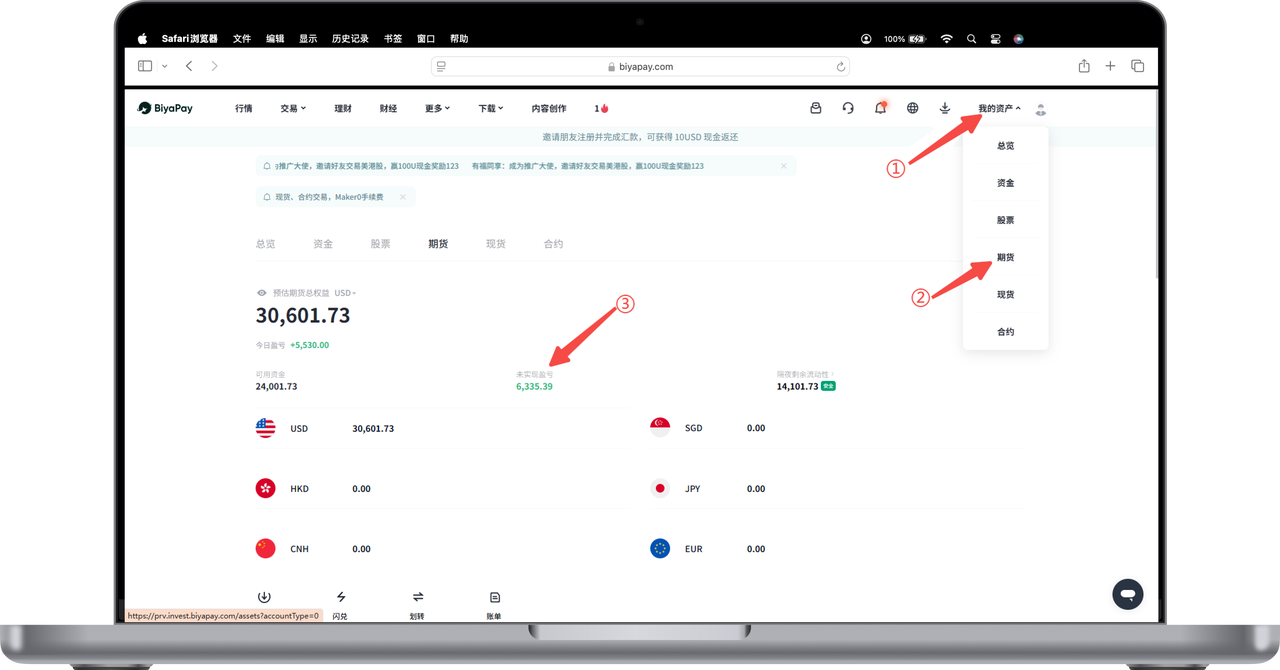Click the download arrow icon in the header
The width and height of the screenshot is (1280, 670).
click(944, 108)
